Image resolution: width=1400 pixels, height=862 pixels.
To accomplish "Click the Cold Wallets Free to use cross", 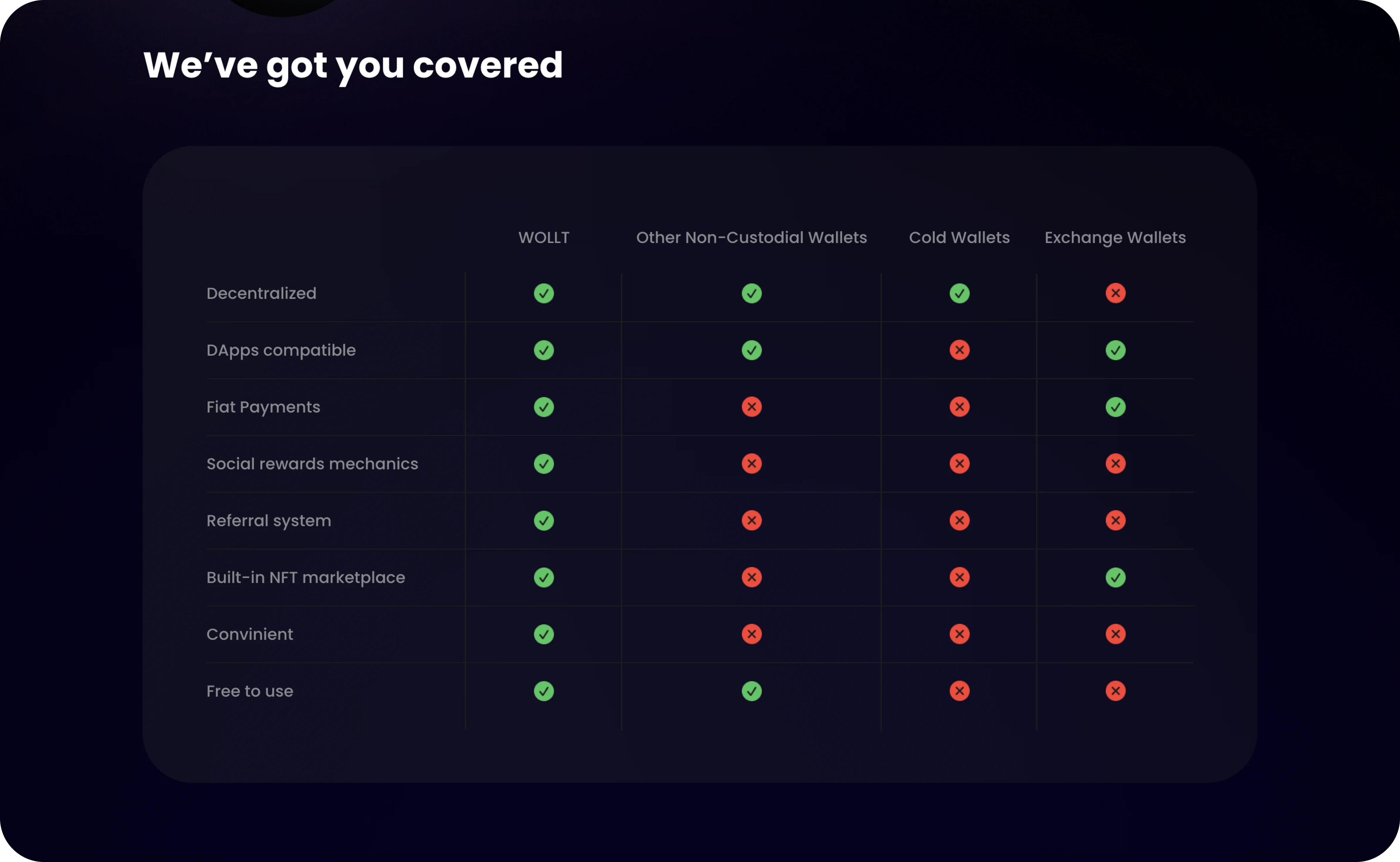I will click(x=959, y=690).
